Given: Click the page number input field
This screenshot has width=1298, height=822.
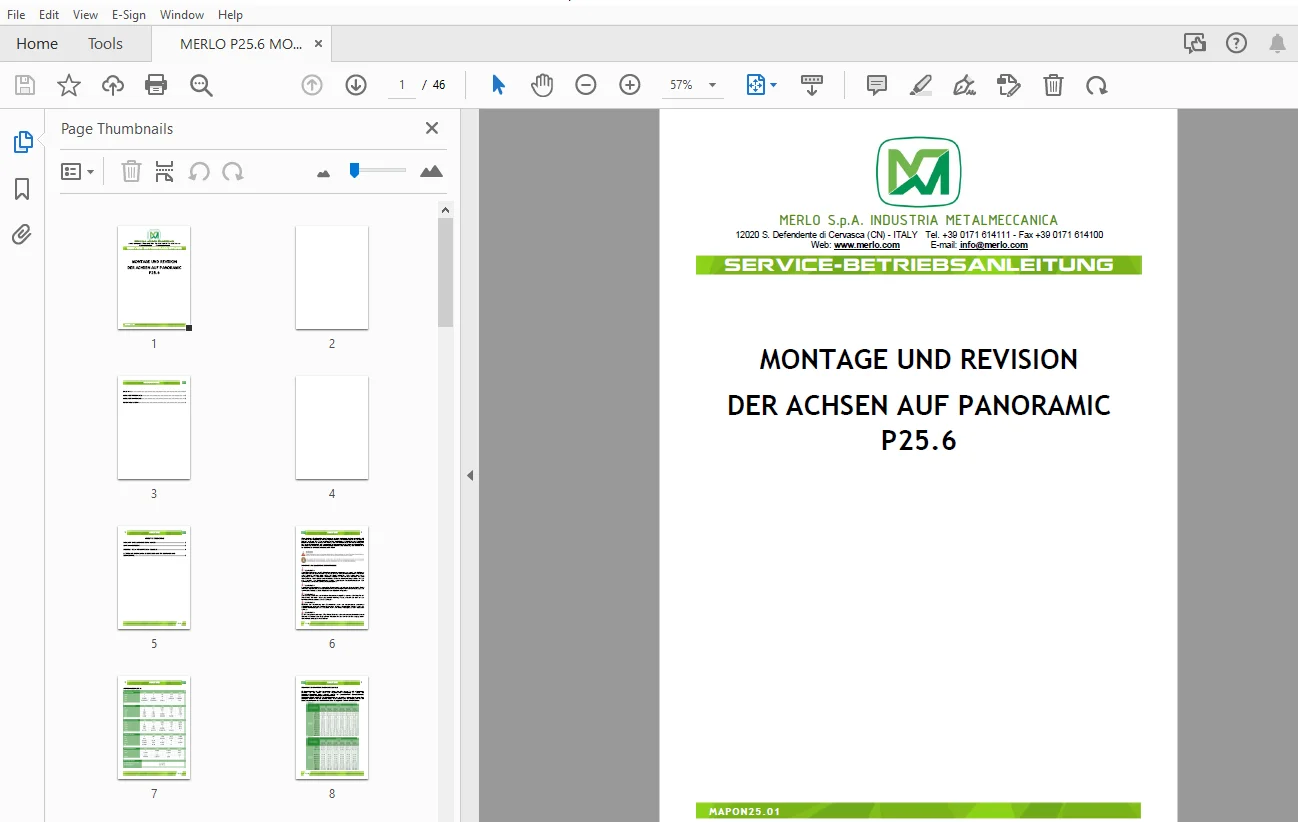Looking at the screenshot, I should [401, 85].
